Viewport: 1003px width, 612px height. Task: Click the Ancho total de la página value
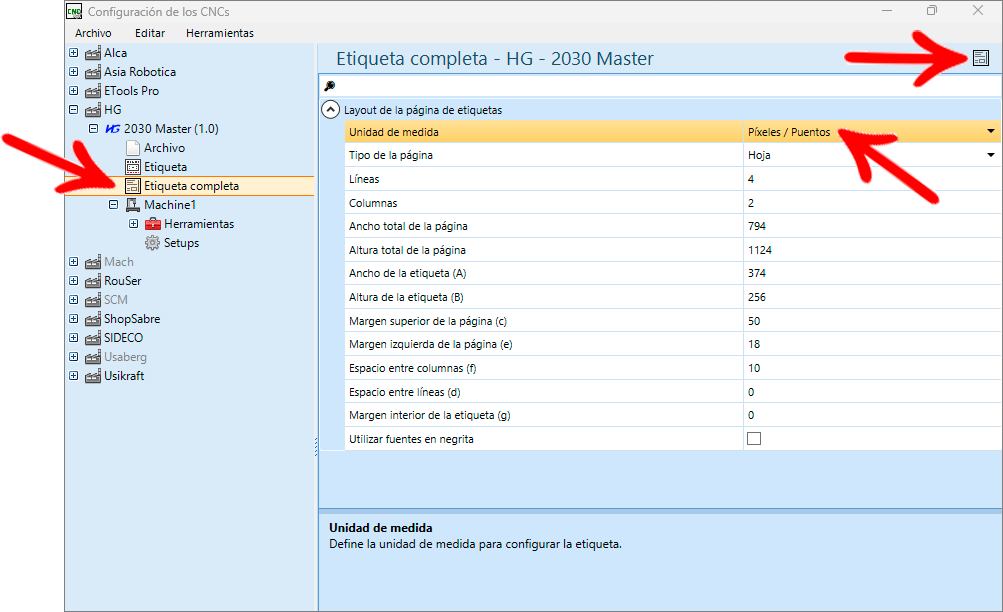[872, 226]
